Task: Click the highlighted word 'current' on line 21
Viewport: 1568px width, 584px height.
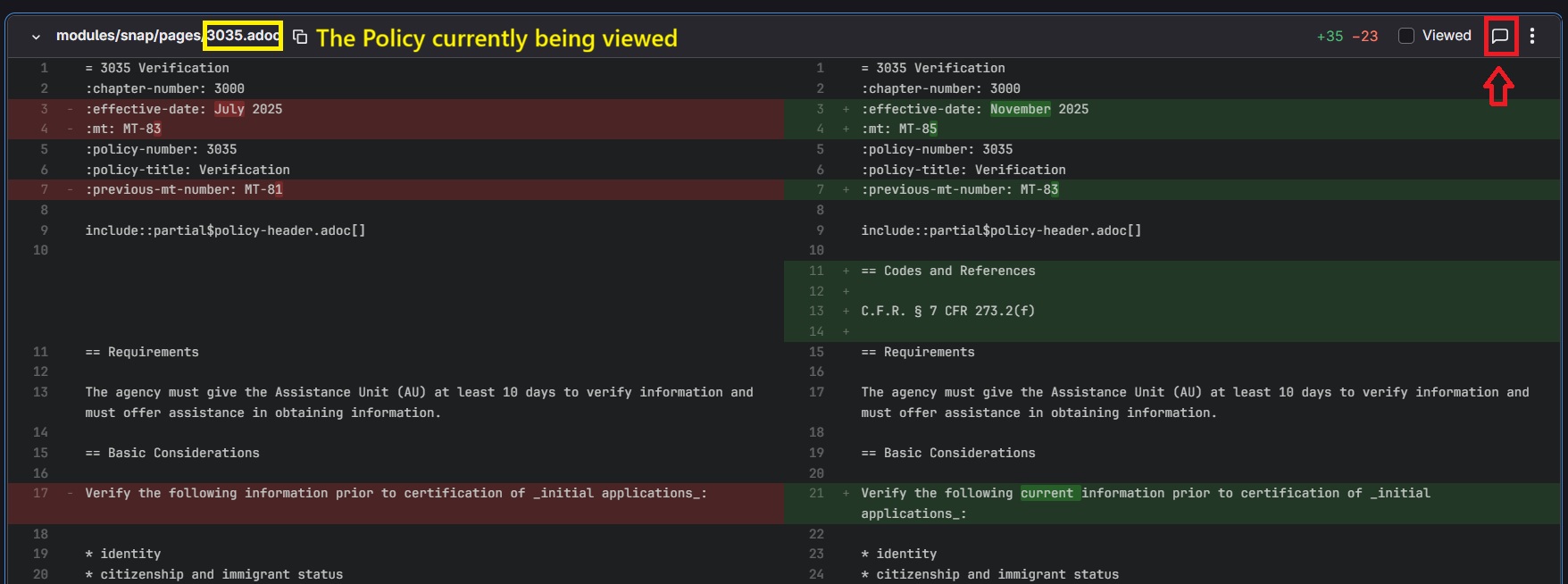Action: point(1047,493)
